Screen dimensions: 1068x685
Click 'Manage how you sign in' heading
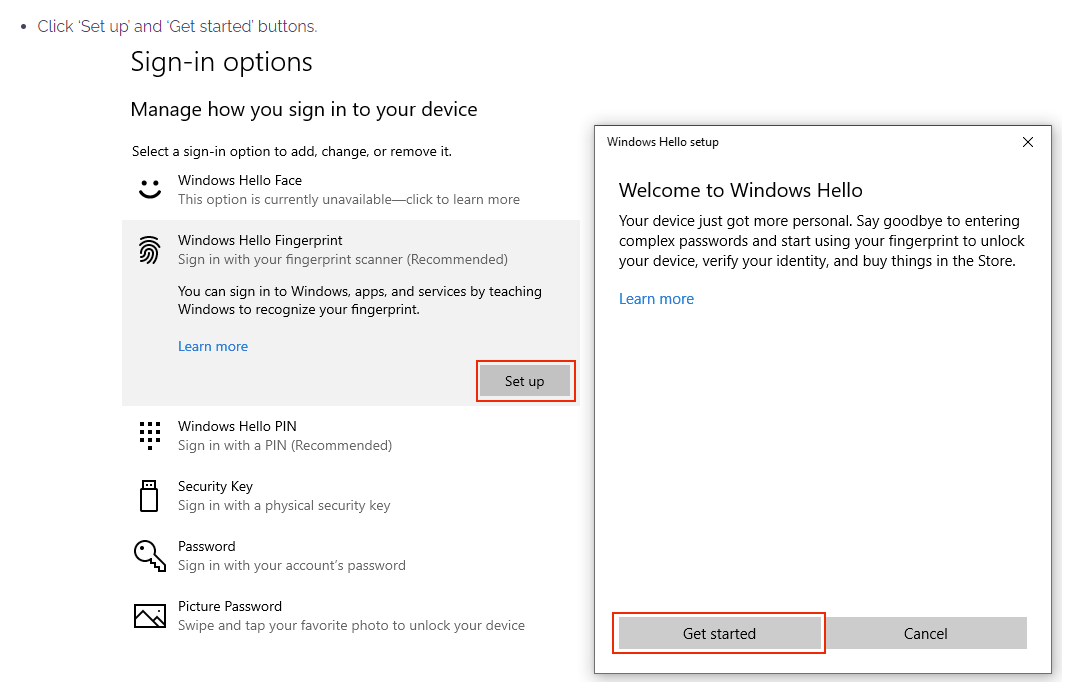point(304,110)
